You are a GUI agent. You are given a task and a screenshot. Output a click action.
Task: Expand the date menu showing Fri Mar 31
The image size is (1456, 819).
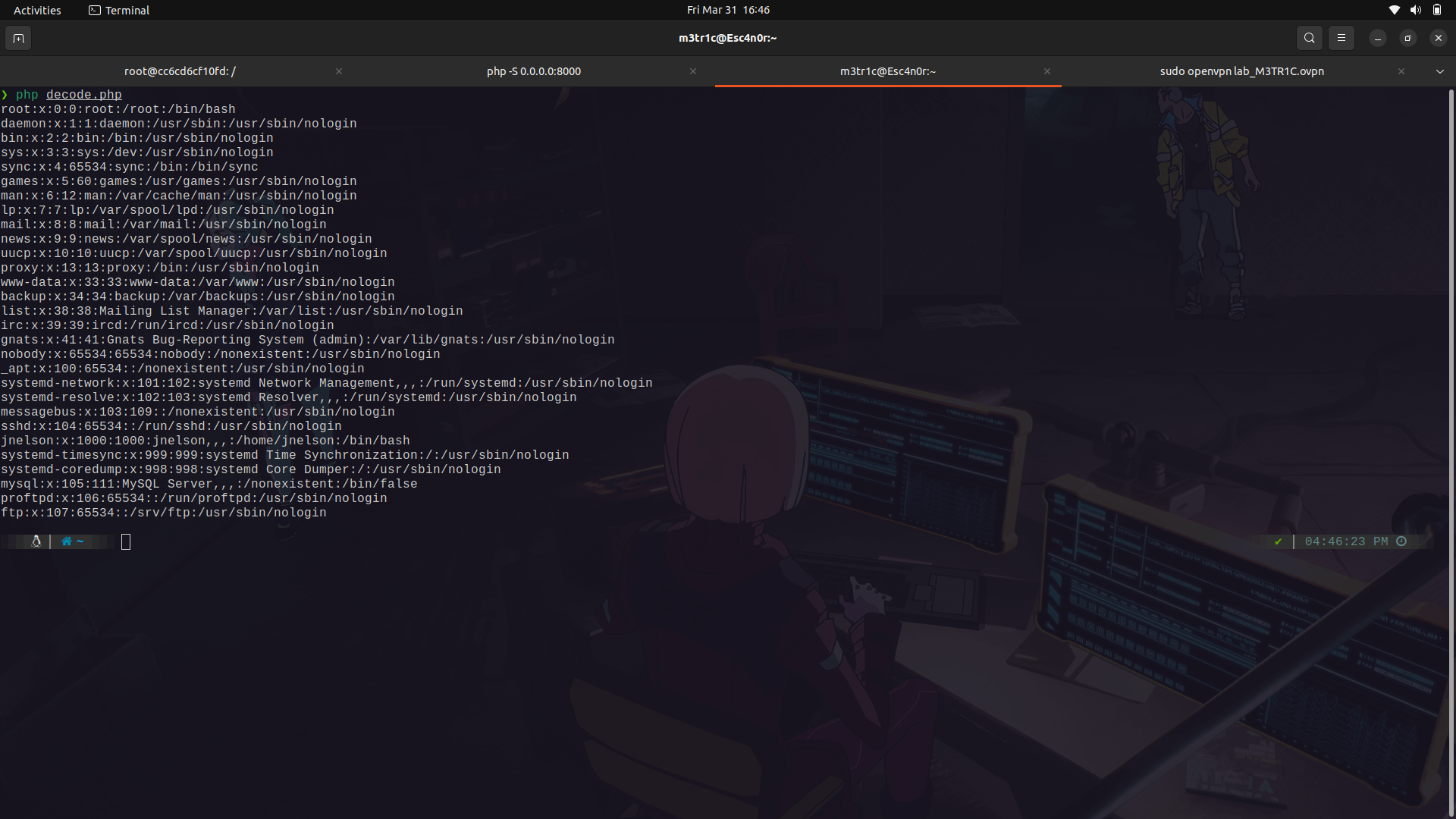(x=727, y=10)
